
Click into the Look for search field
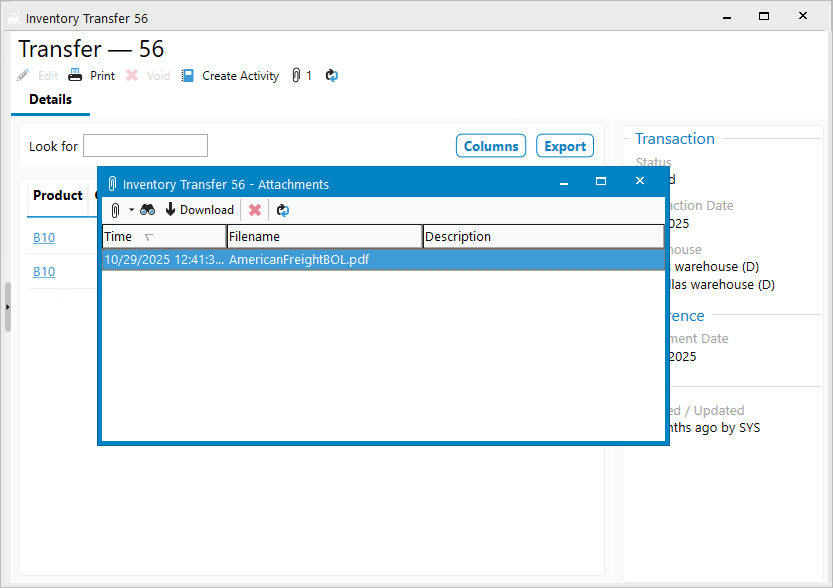tap(145, 146)
